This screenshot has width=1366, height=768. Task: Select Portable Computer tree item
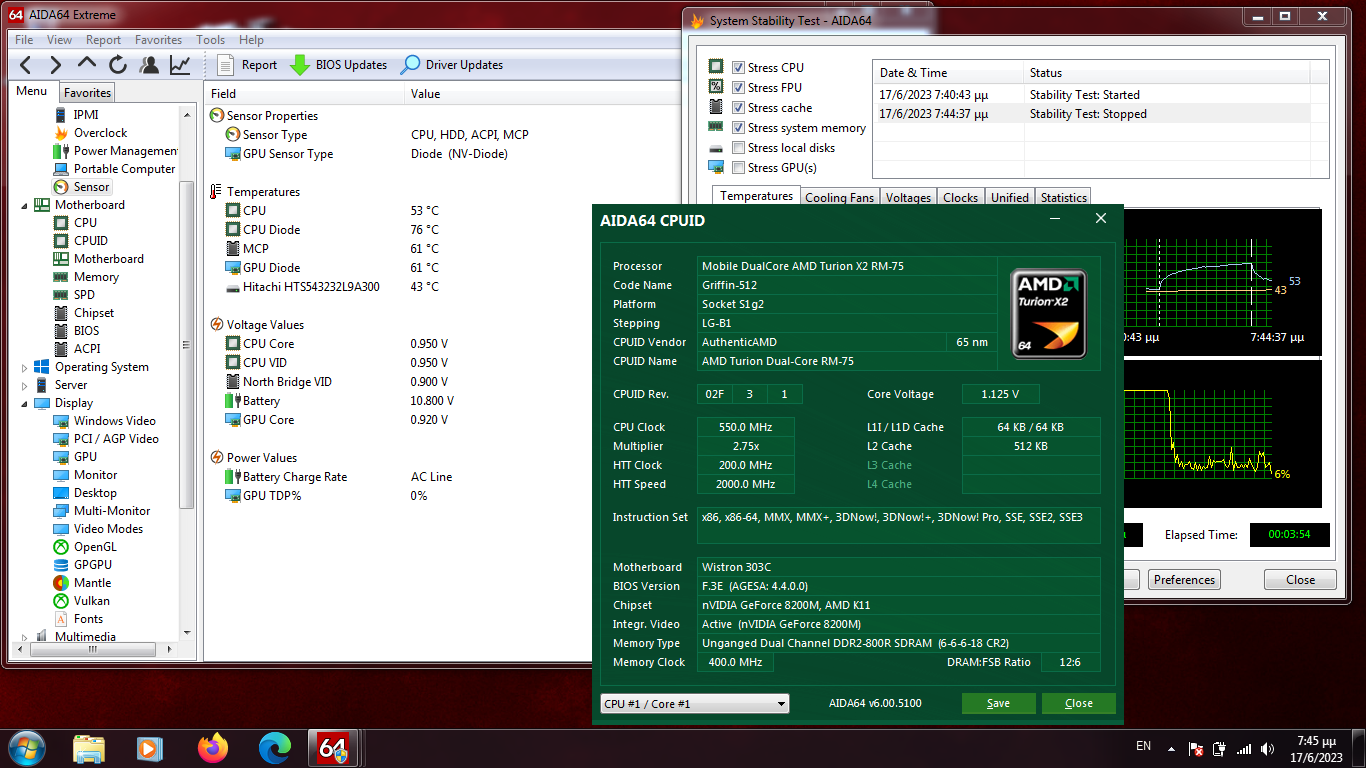click(x=114, y=169)
